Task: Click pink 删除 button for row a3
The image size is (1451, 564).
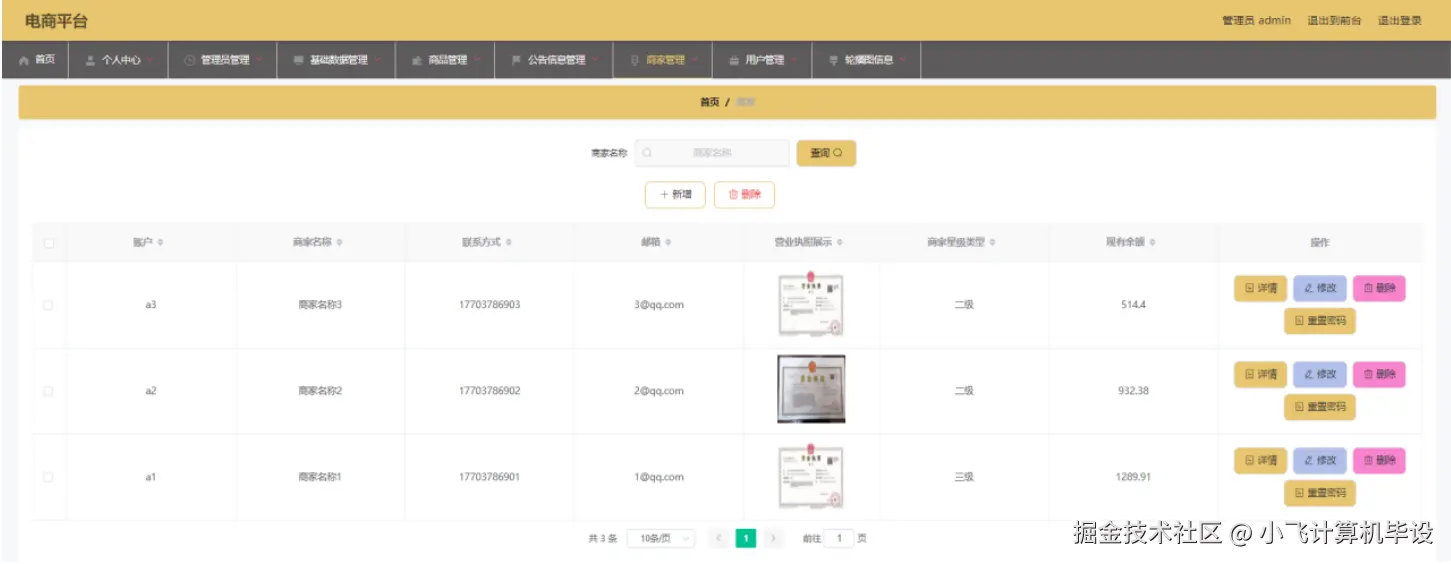Action: tap(1379, 288)
